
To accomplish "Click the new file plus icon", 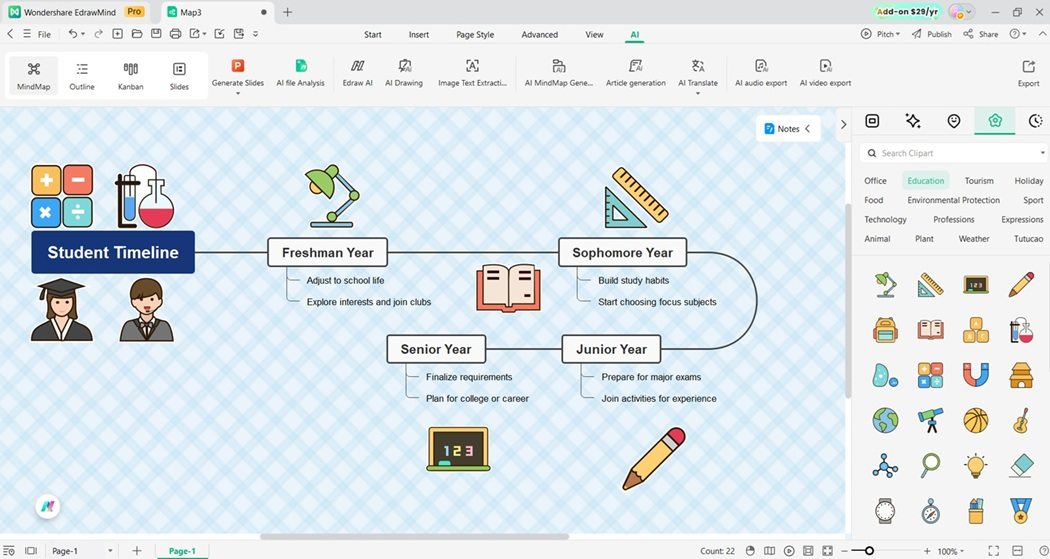I will click(117, 33).
